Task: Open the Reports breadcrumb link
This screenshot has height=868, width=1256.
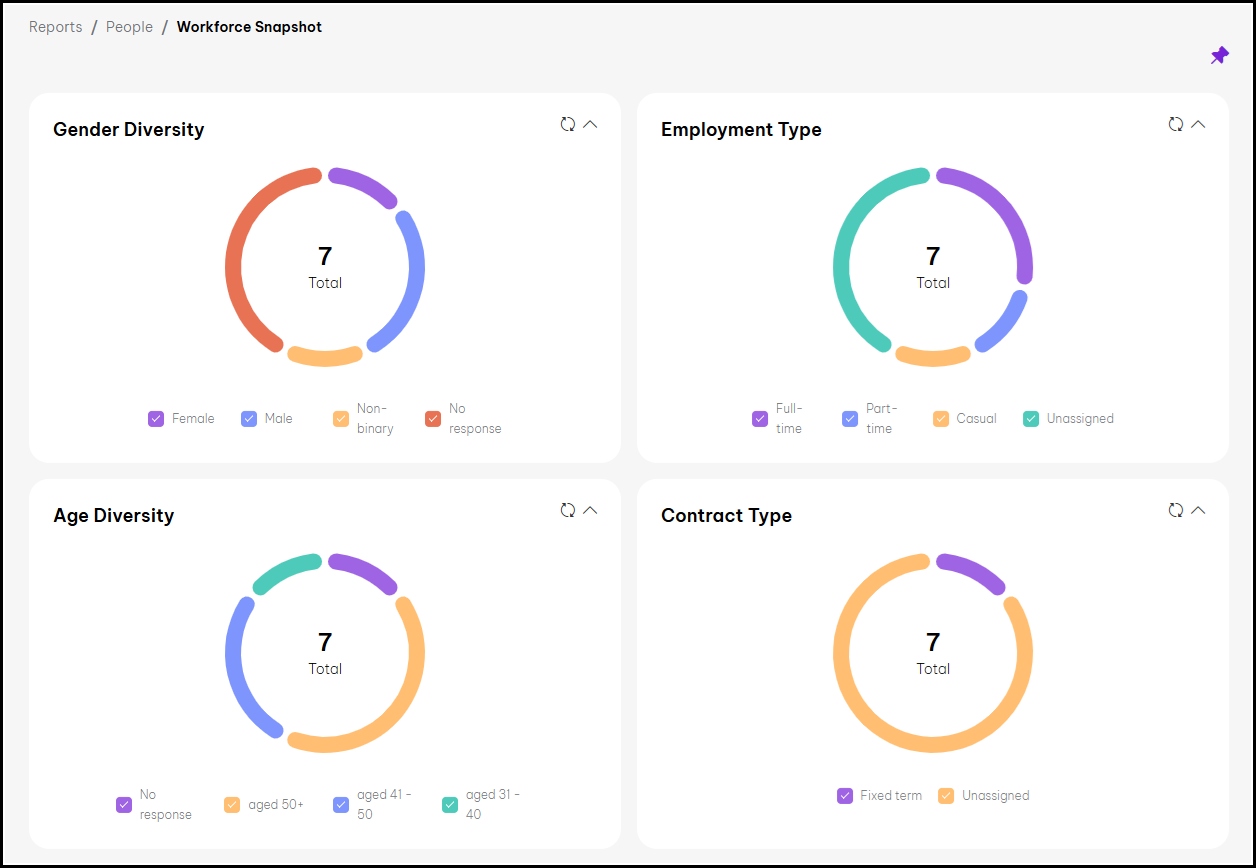Action: [56, 27]
